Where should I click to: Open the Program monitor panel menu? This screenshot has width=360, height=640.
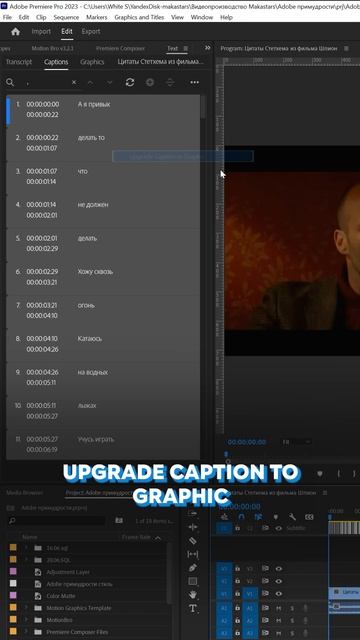(x=346, y=48)
